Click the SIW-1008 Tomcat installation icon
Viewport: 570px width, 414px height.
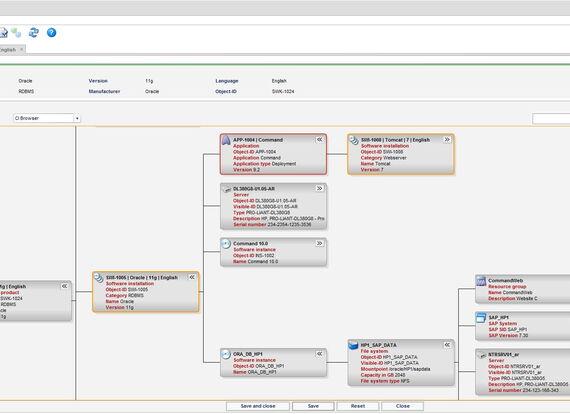(354, 140)
